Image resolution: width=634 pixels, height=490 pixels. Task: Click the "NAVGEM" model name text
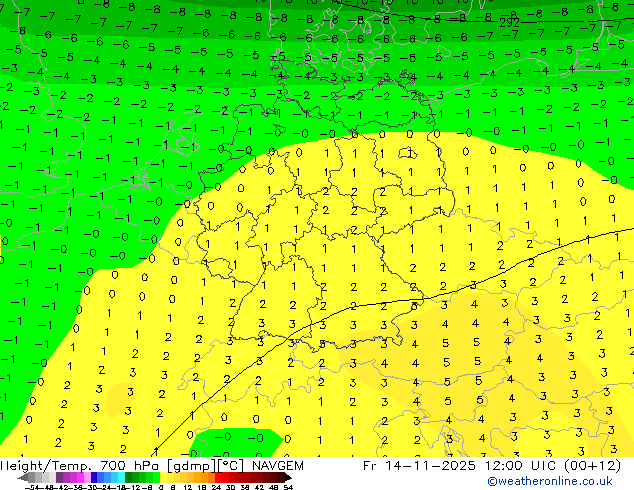click(x=277, y=466)
